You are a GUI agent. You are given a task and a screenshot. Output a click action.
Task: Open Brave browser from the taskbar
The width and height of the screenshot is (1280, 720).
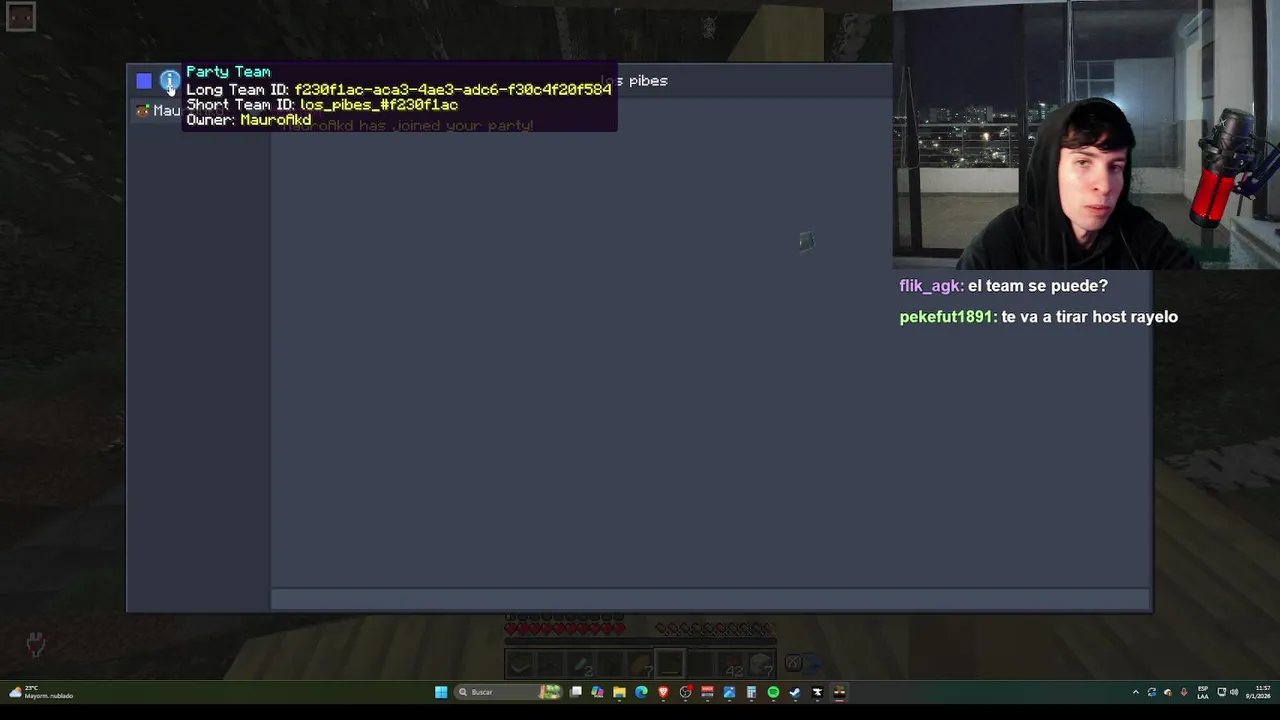663,692
